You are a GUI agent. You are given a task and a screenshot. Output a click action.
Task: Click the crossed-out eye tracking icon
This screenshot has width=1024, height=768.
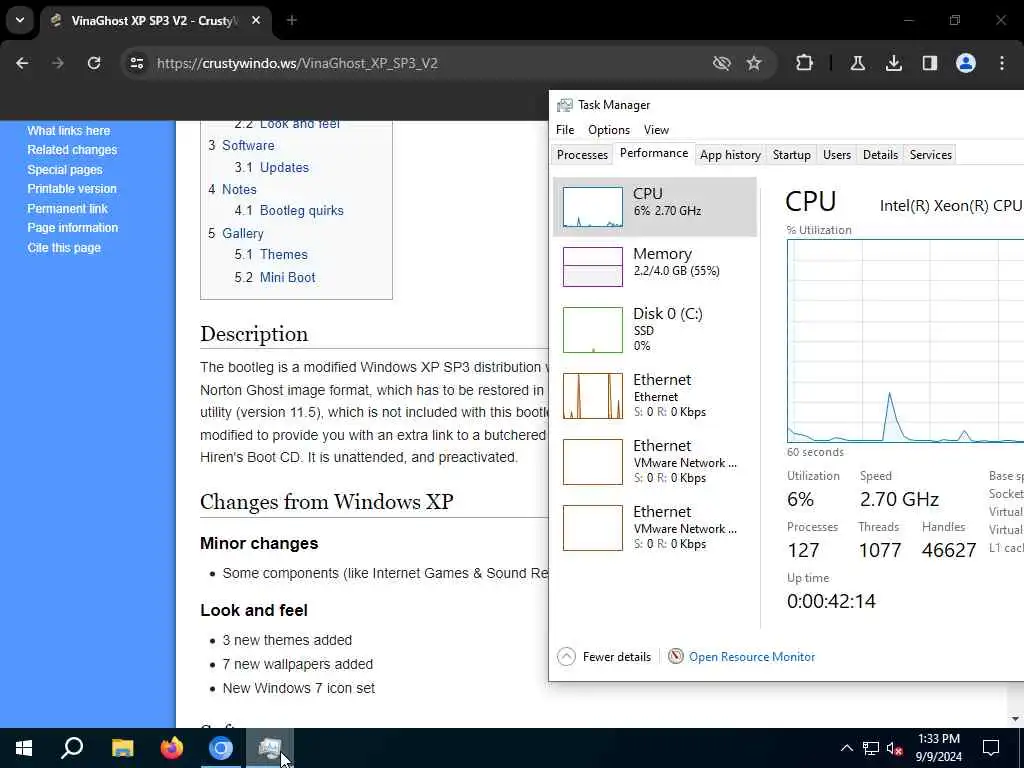722,63
